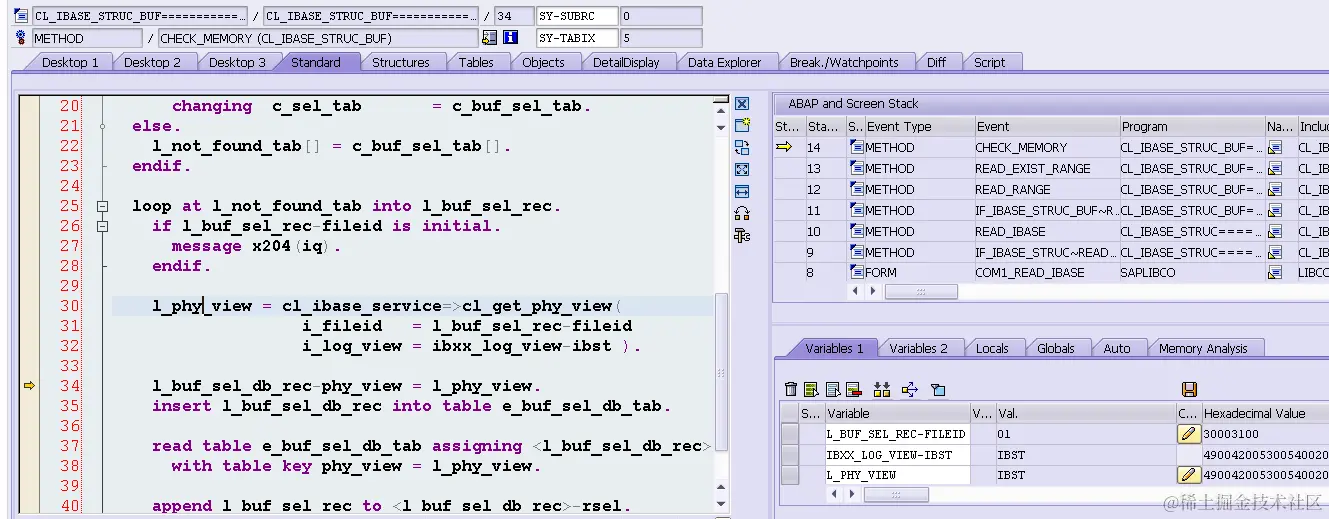
Task: Click the icon beside the METHOD field
Action: [x=20, y=38]
